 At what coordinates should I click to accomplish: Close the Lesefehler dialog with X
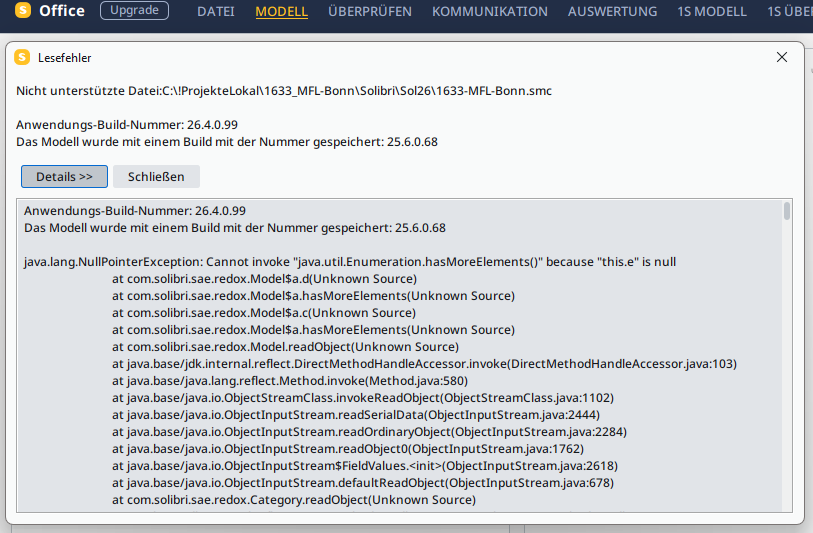(x=782, y=57)
